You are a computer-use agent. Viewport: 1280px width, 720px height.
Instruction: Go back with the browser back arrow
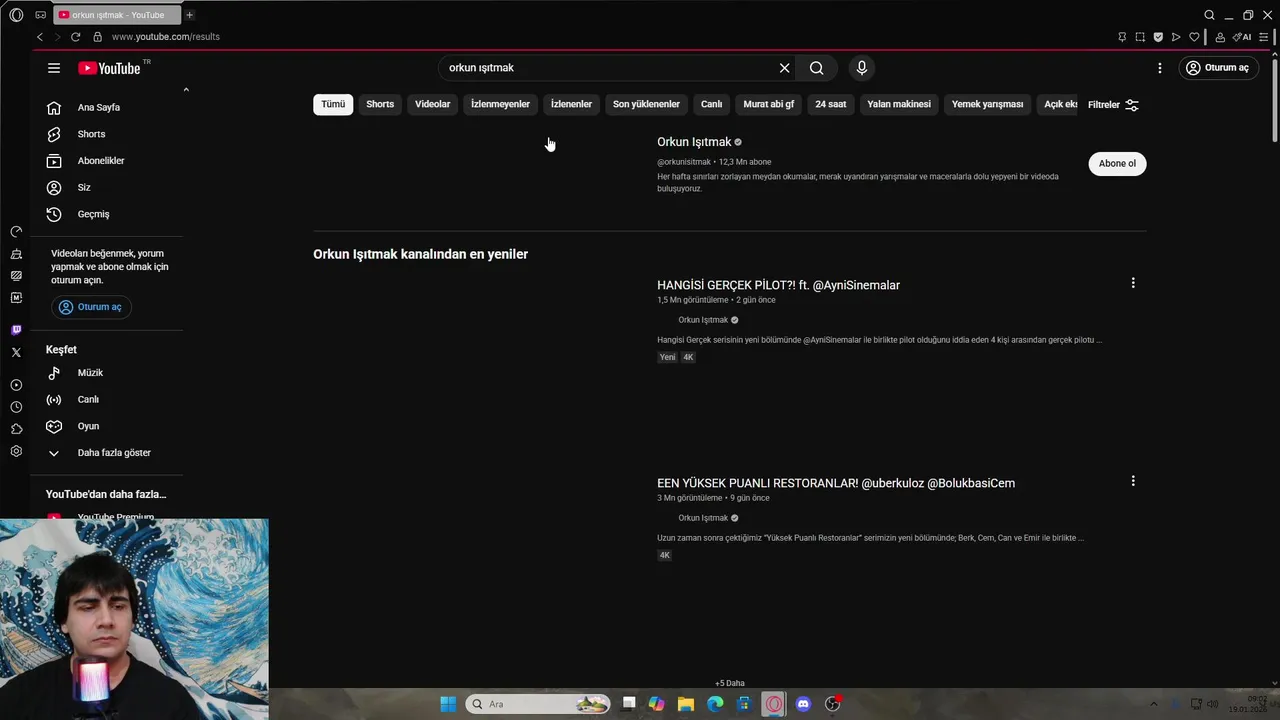pos(40,37)
